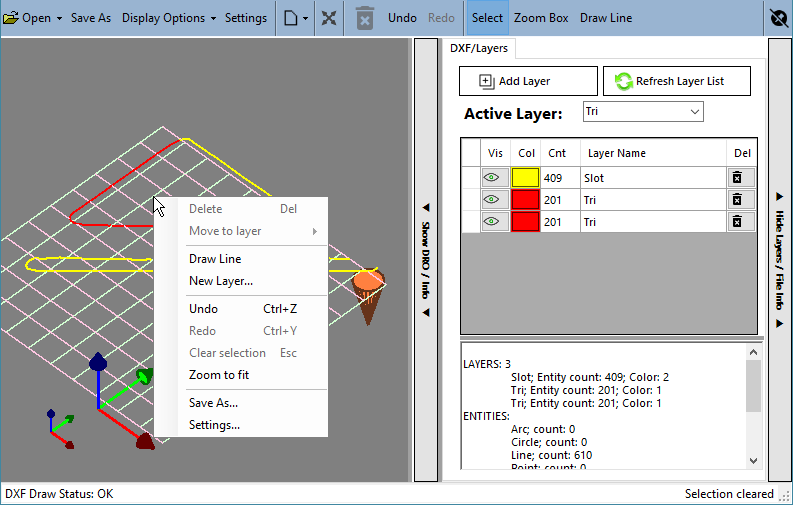Click Save As in toolbar
This screenshot has height=505, width=793.
click(91, 18)
